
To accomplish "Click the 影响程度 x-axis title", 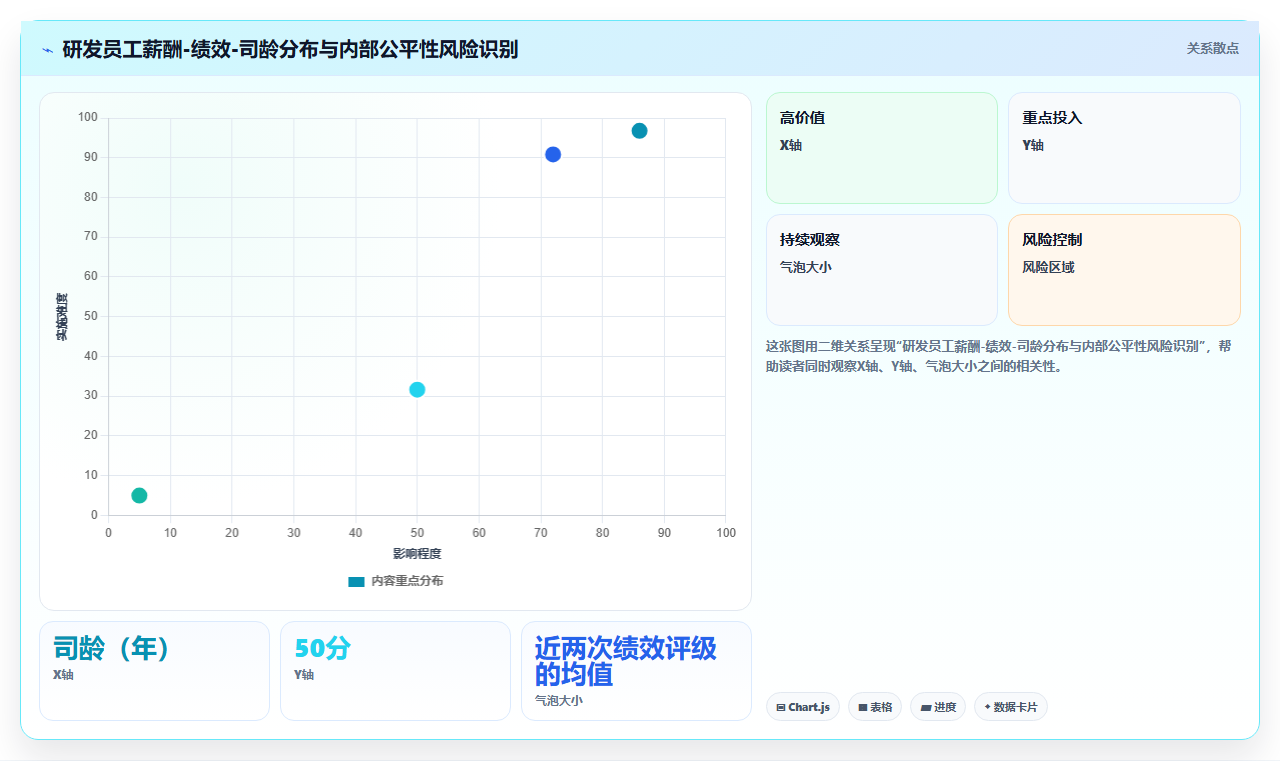I will coord(417,553).
